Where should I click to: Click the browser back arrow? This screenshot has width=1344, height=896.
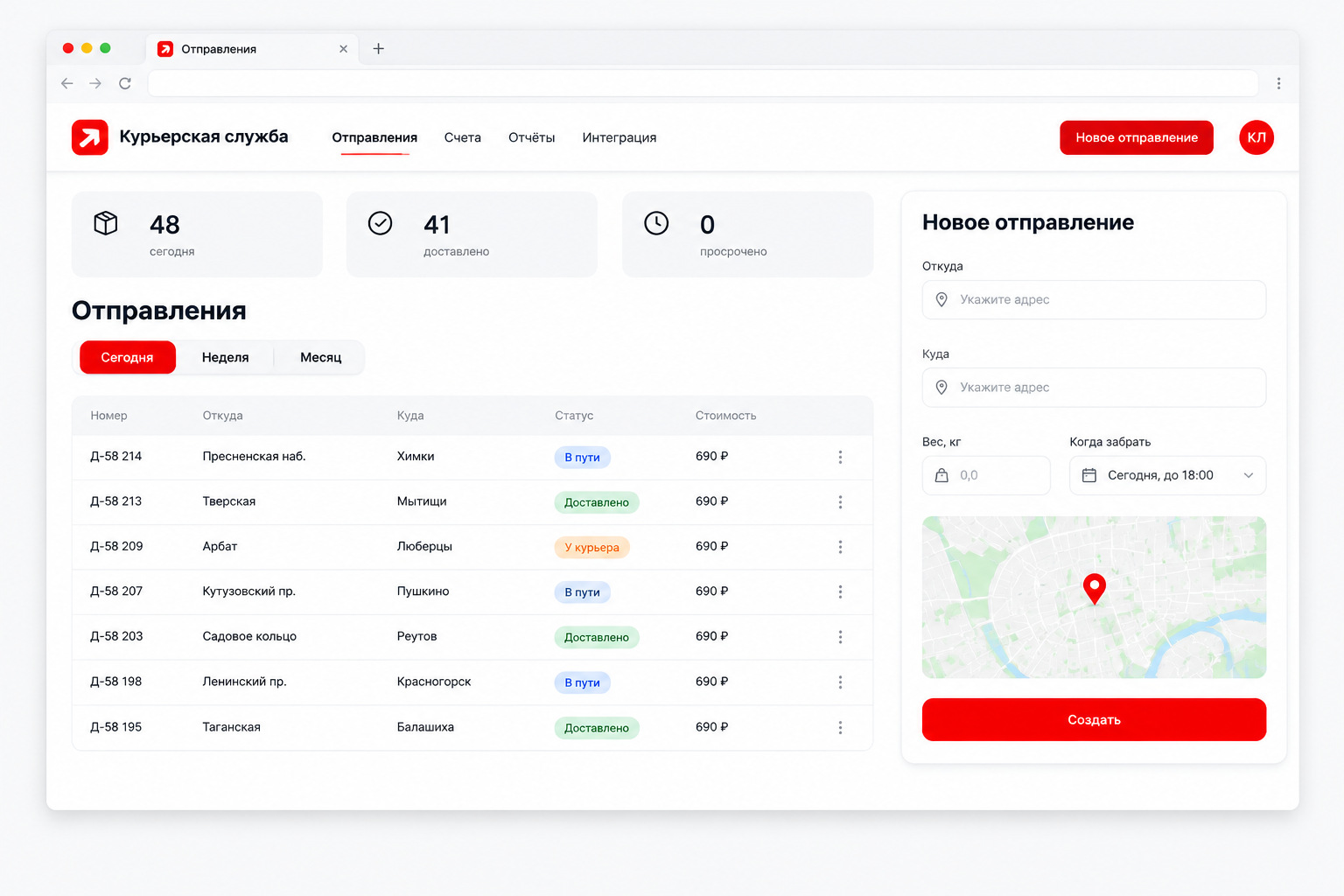point(67,83)
